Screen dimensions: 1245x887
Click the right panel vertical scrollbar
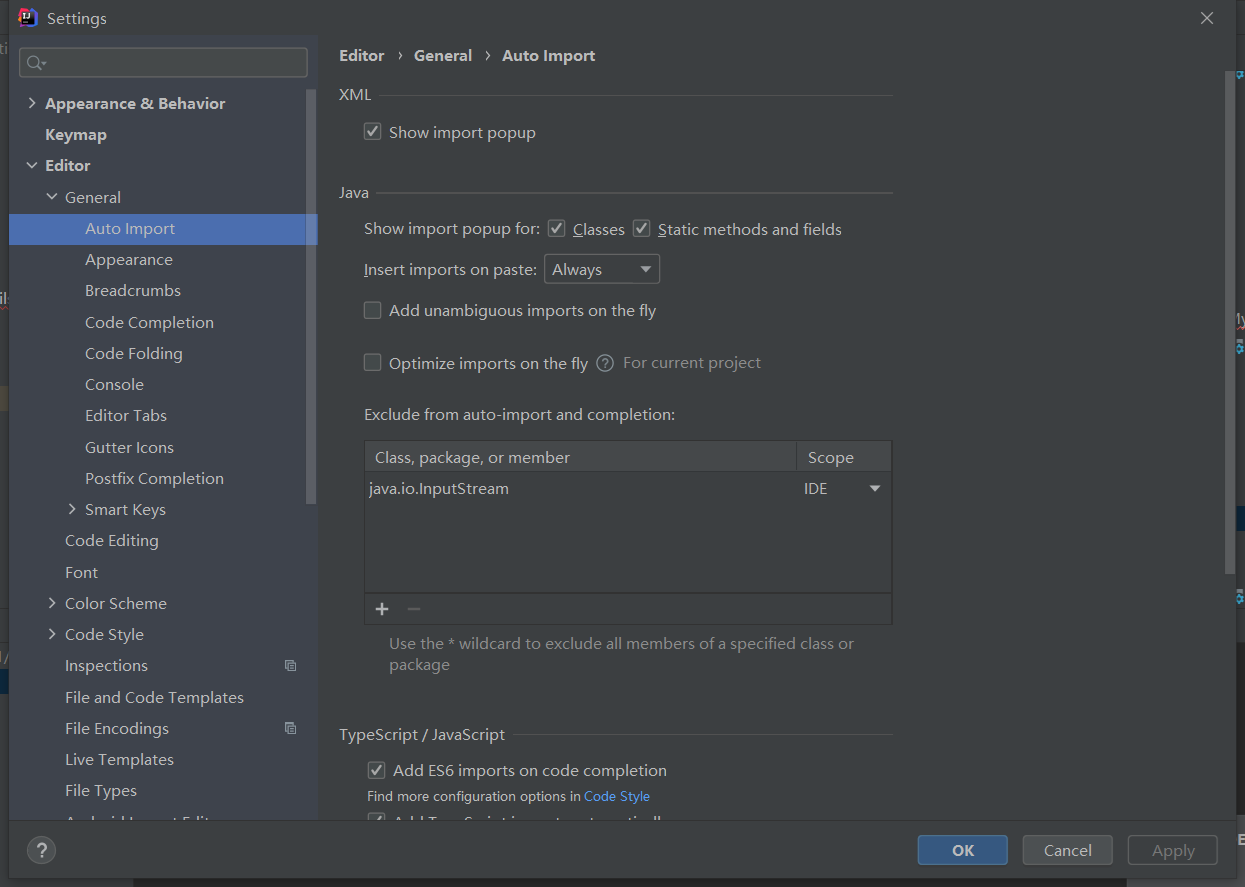tap(1230, 320)
